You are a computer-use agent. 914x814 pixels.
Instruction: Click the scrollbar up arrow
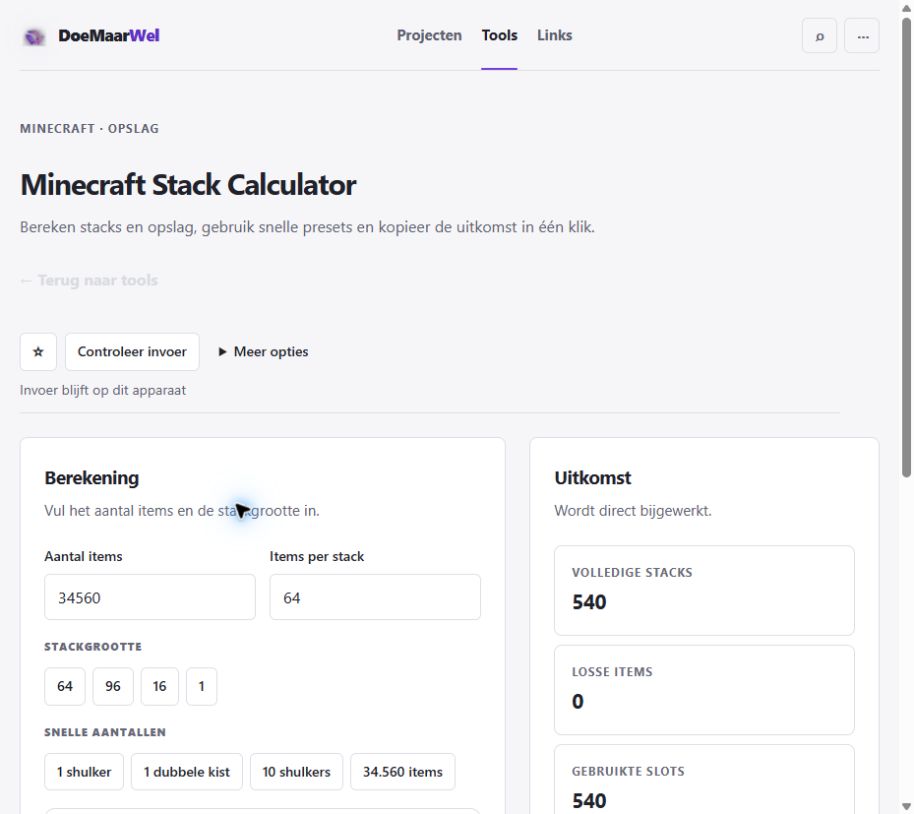click(x=906, y=7)
